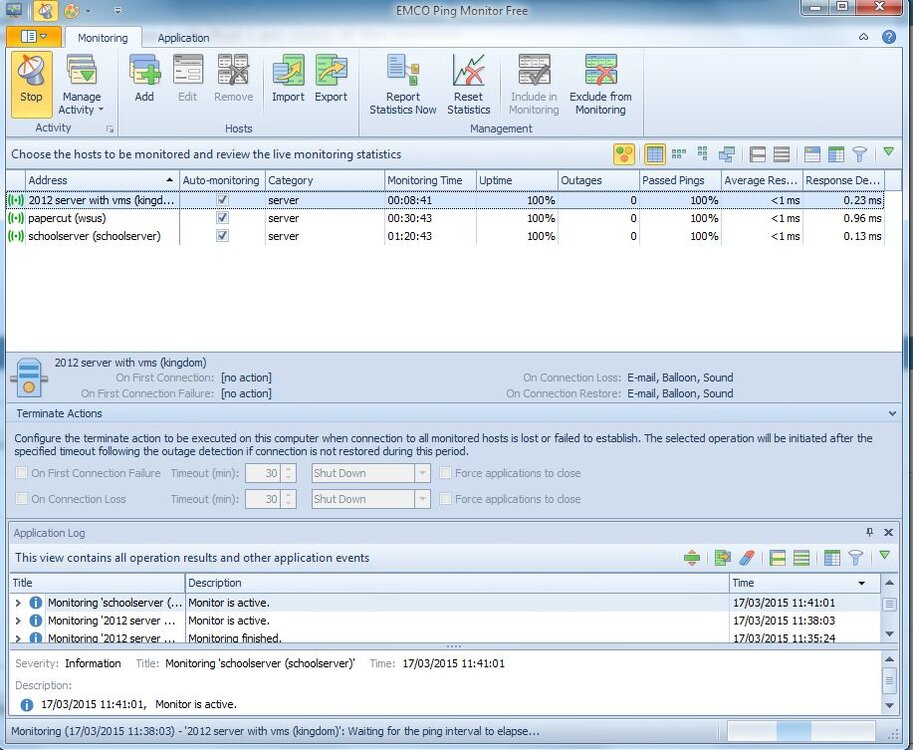This screenshot has height=750, width=913.
Task: Click the Edit host button
Action: point(187,79)
